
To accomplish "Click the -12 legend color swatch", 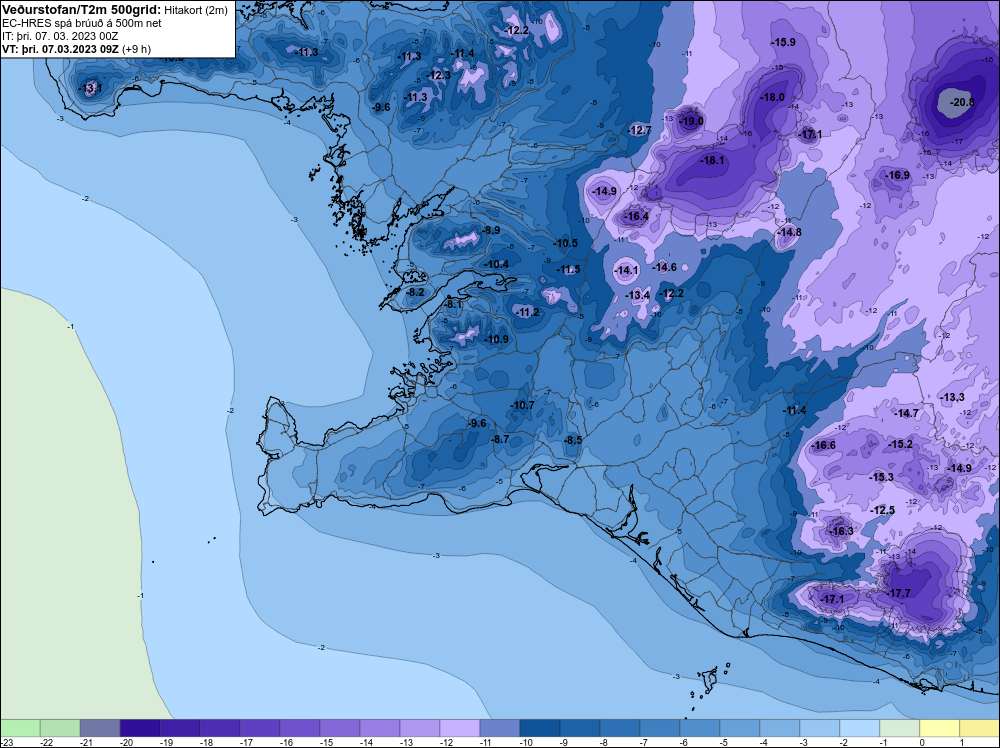I will [460, 728].
